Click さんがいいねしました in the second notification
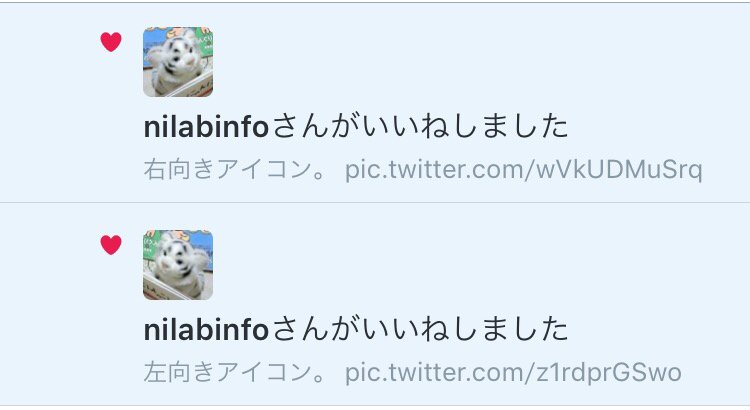Viewport: 750px width, 410px height. (420, 330)
